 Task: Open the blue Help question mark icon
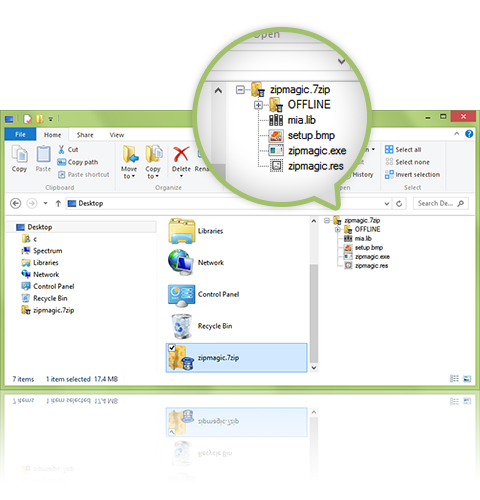[x=469, y=134]
